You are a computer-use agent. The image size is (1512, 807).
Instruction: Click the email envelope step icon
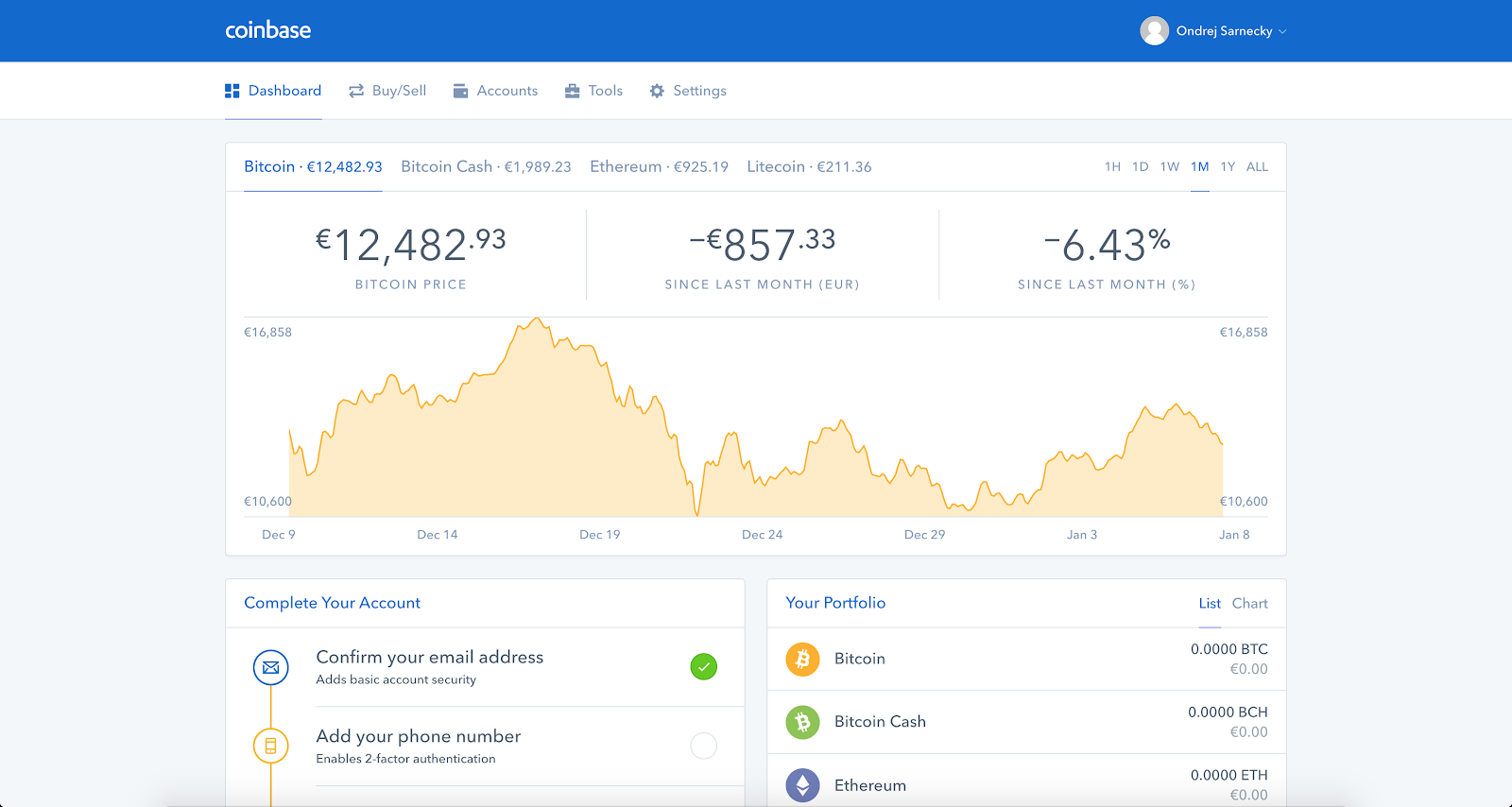pyautogui.click(x=270, y=667)
